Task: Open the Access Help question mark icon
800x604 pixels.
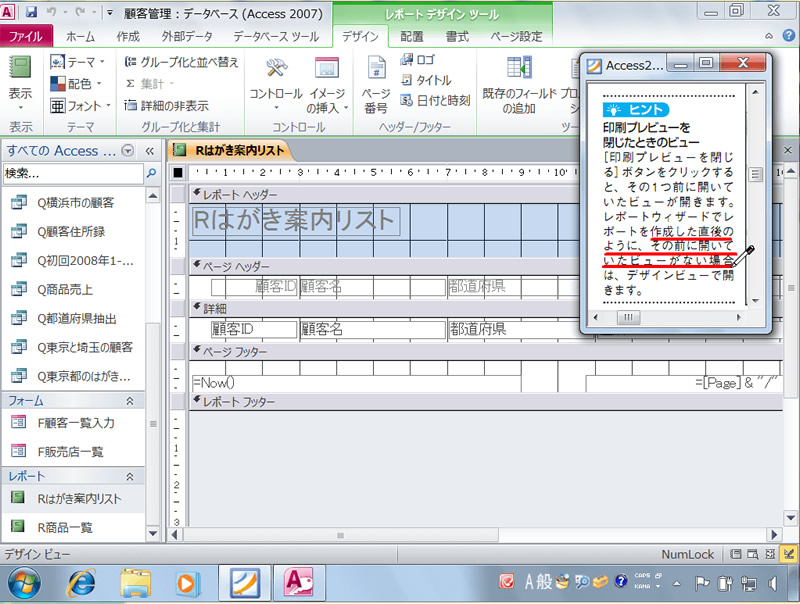Action: (789, 36)
